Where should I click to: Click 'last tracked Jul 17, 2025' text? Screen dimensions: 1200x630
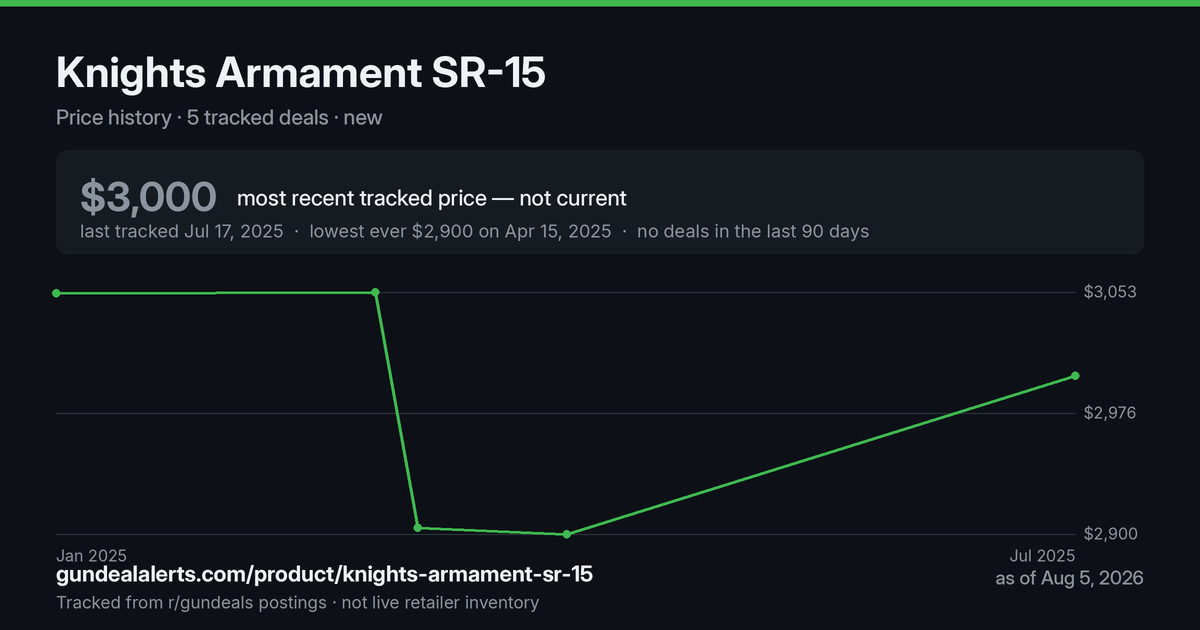click(x=182, y=231)
